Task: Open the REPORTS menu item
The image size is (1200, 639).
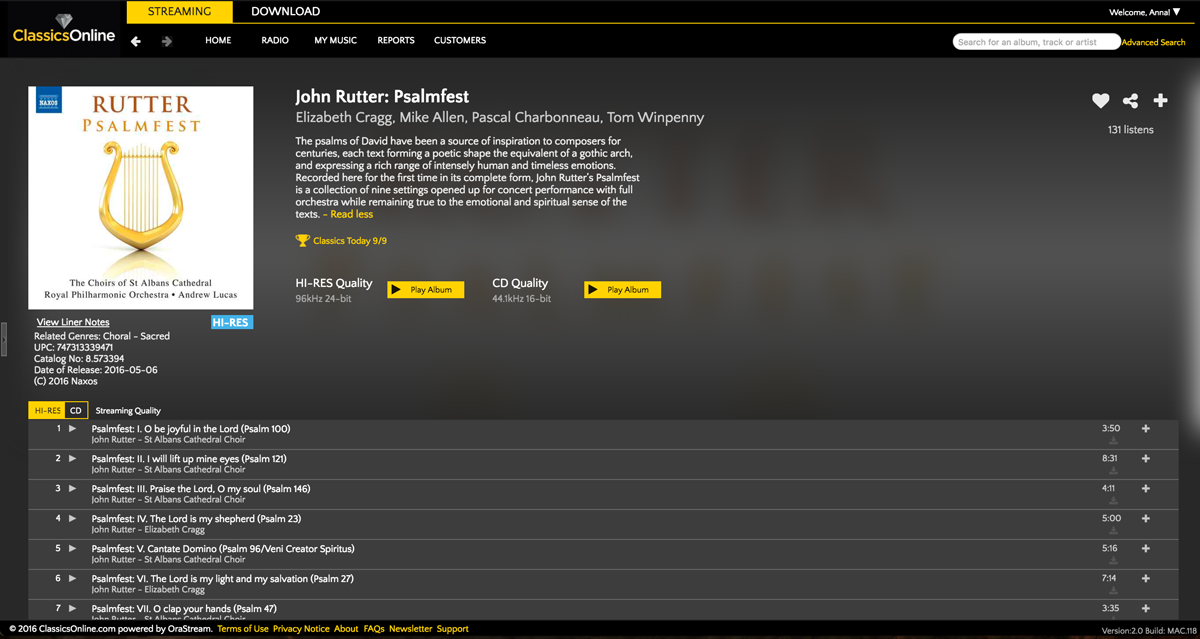Action: pyautogui.click(x=396, y=41)
